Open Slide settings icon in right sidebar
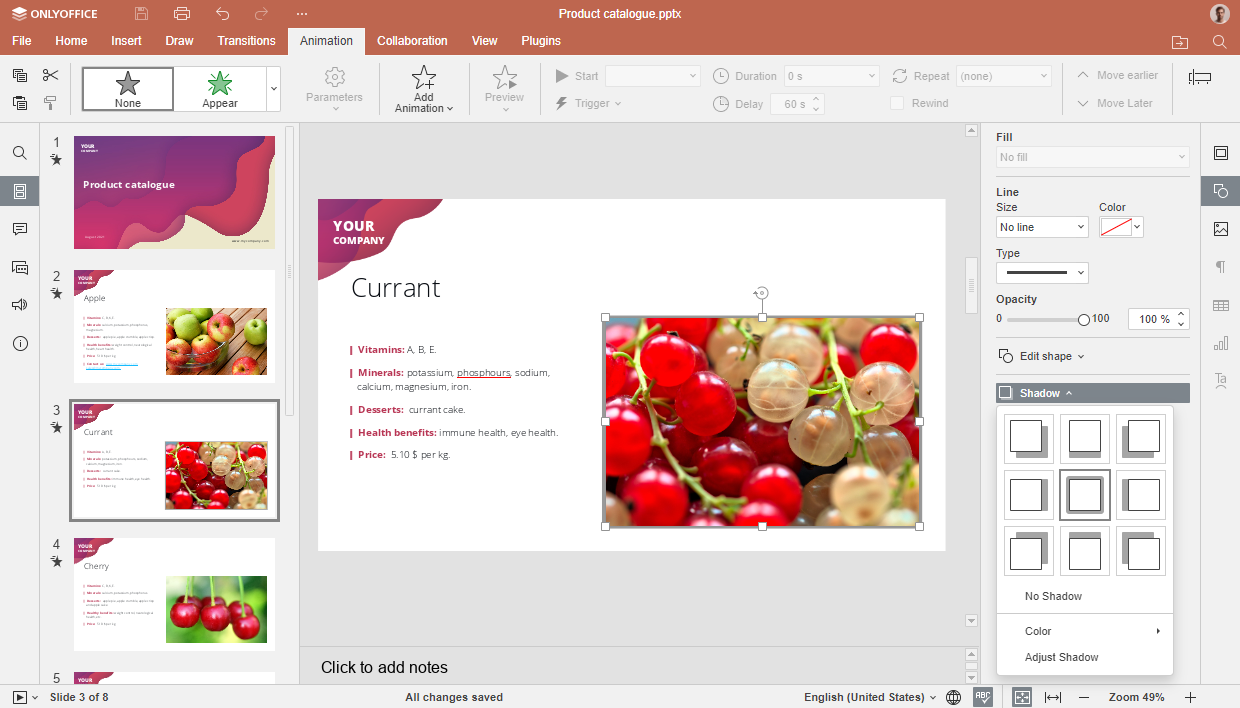Screen dimensions: 1240x708 tap(1220, 153)
